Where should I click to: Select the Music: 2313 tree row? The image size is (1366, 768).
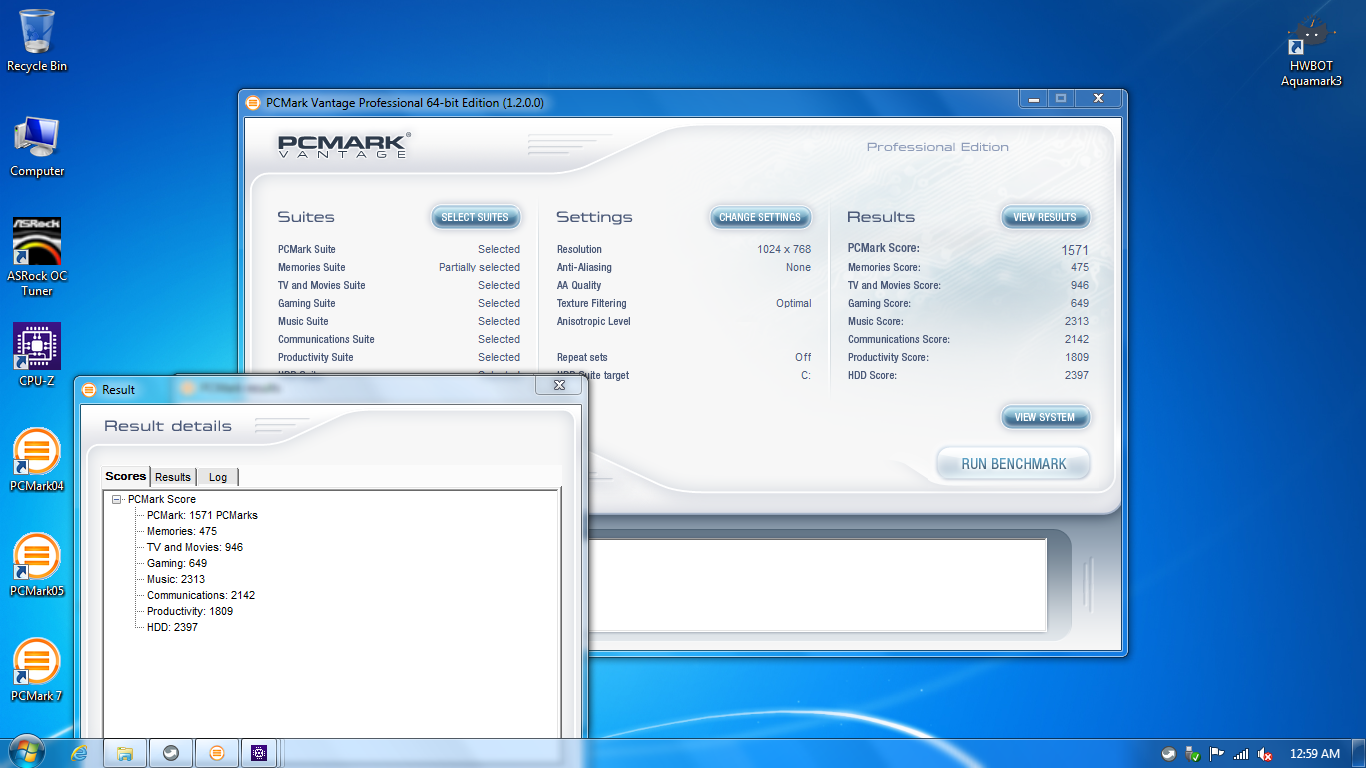coord(176,579)
